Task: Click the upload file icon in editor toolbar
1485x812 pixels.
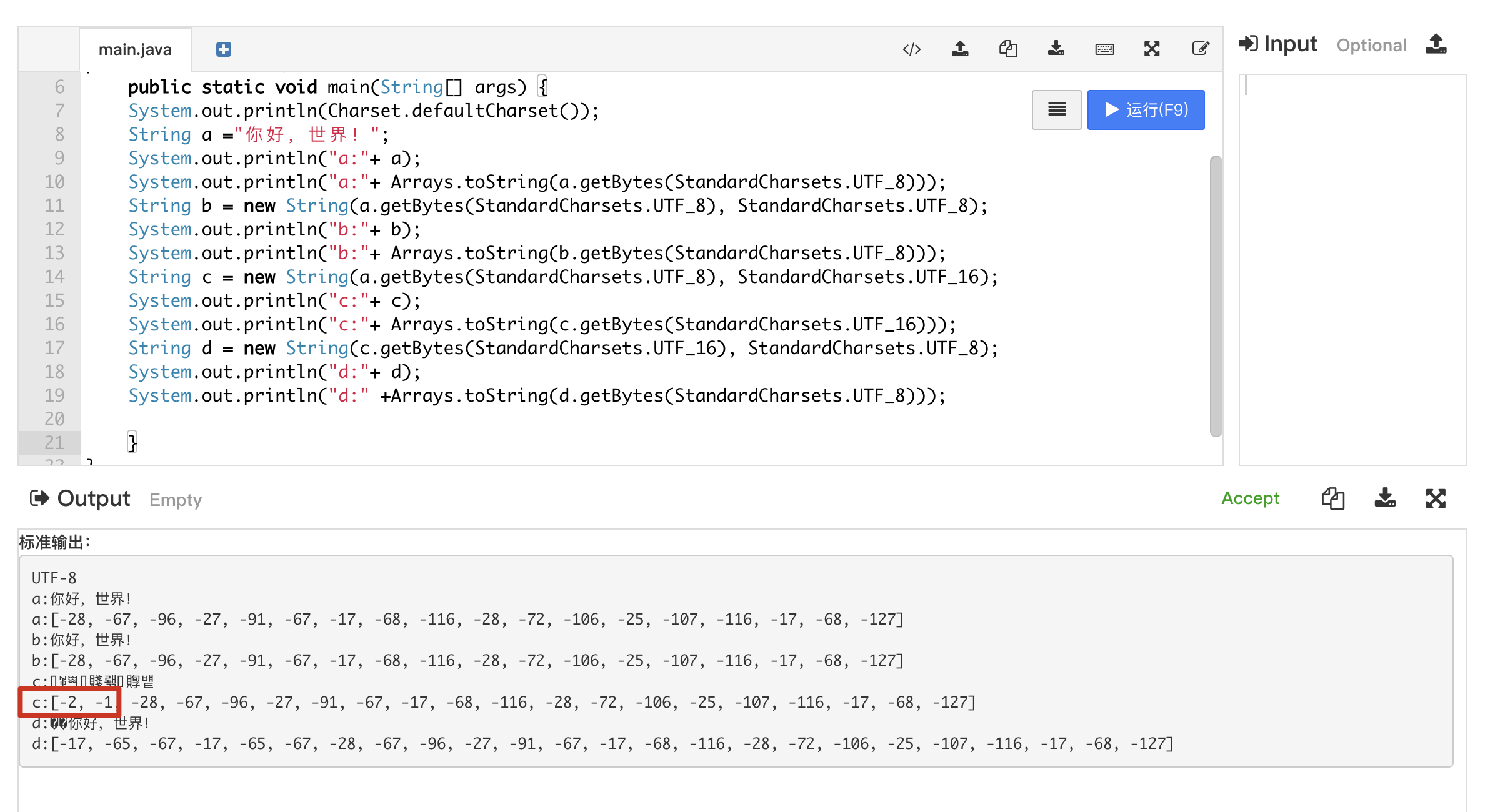Action: 960,49
